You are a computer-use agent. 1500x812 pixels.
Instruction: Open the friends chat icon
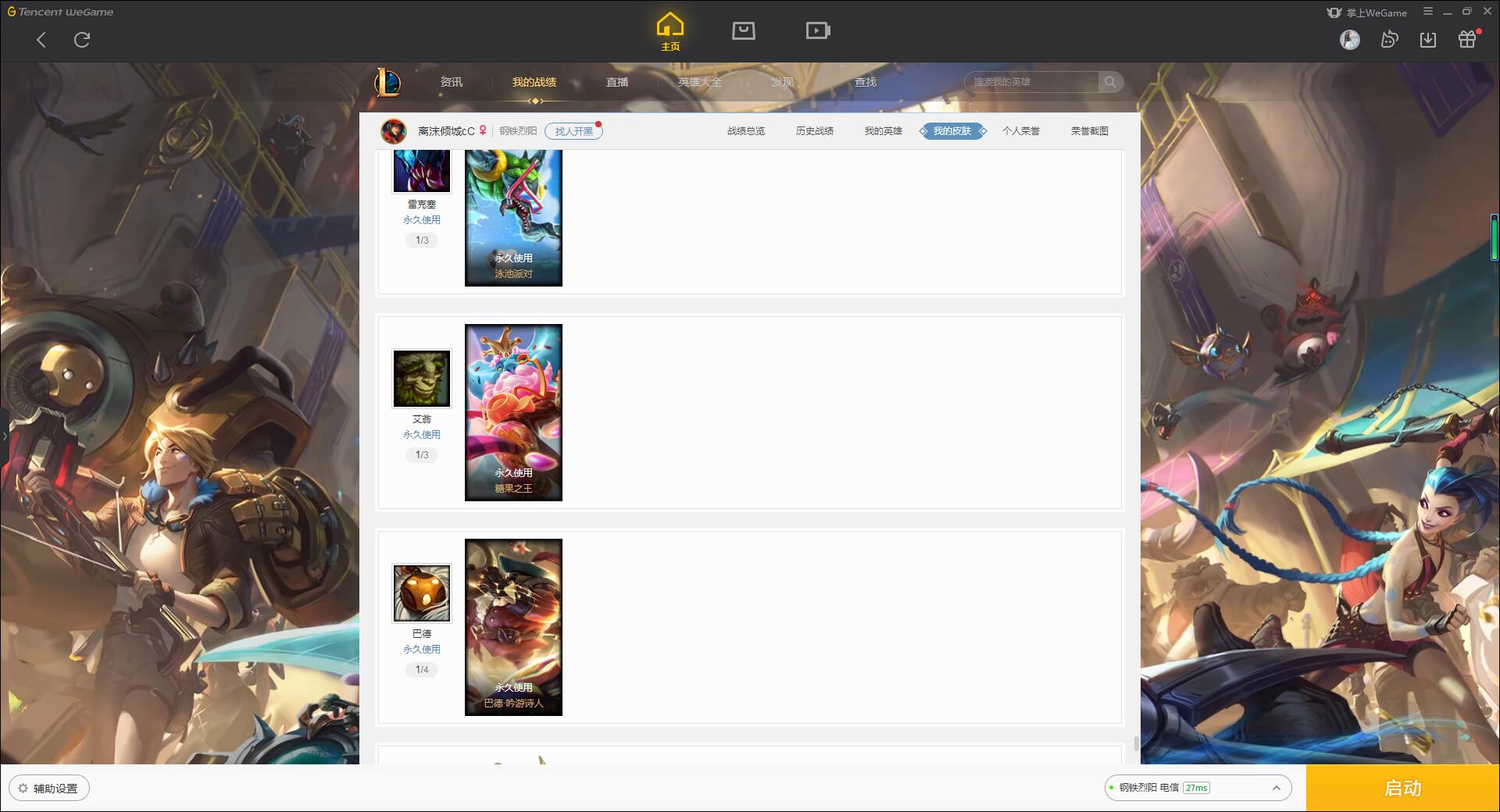[x=1389, y=40]
